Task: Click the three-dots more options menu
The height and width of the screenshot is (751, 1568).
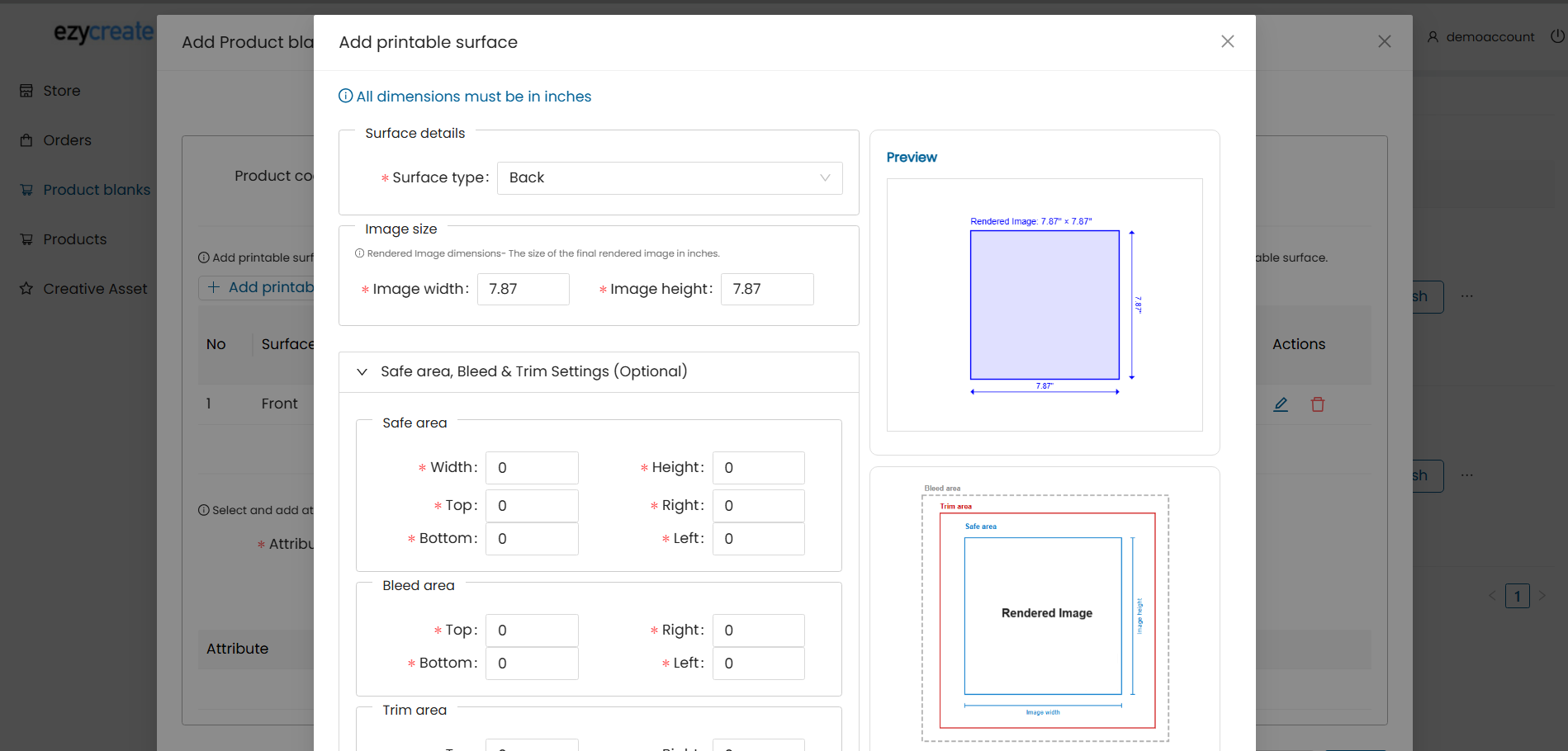Action: tap(1466, 296)
